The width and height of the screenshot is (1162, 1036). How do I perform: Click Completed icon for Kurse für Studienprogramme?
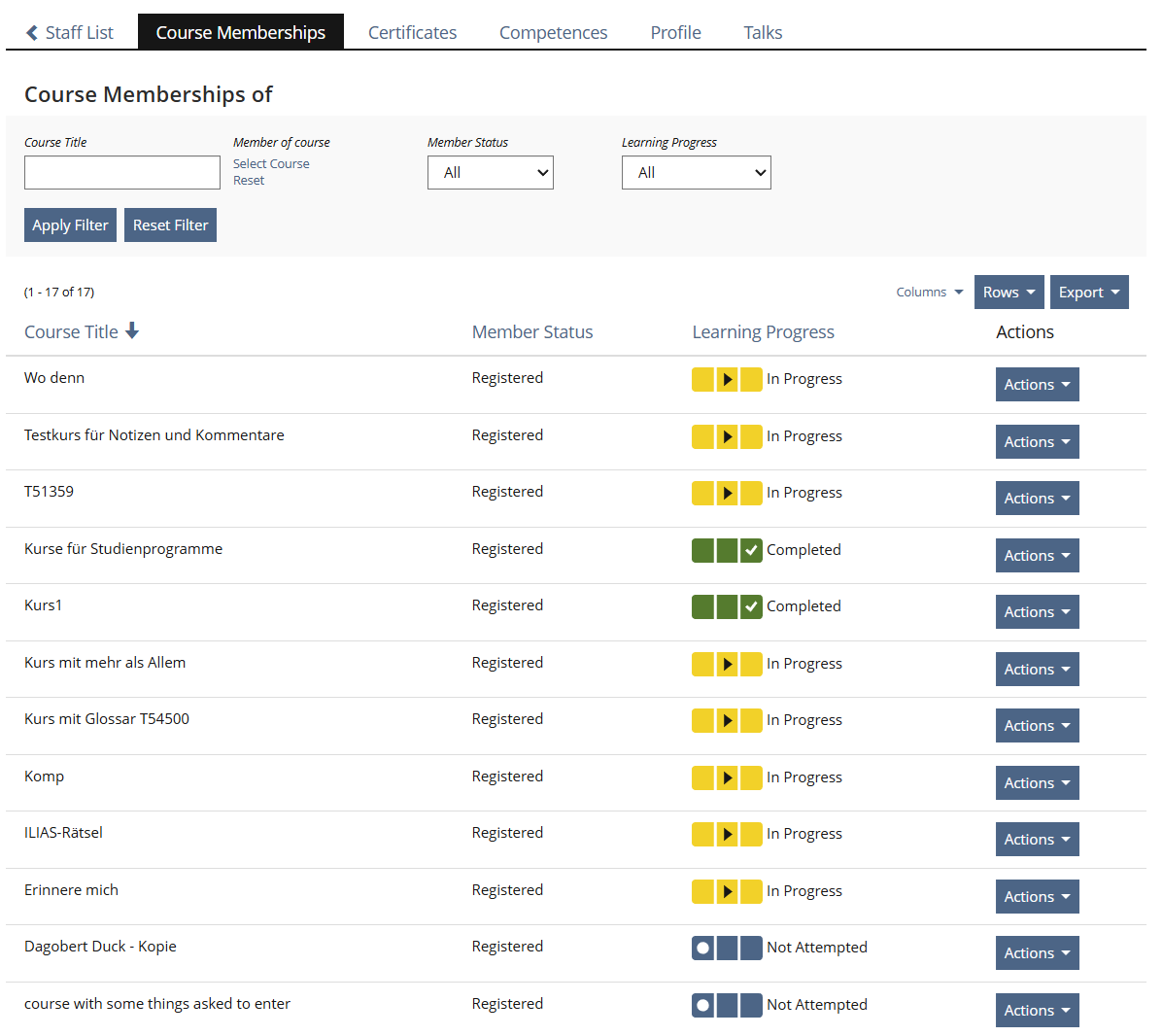(727, 550)
